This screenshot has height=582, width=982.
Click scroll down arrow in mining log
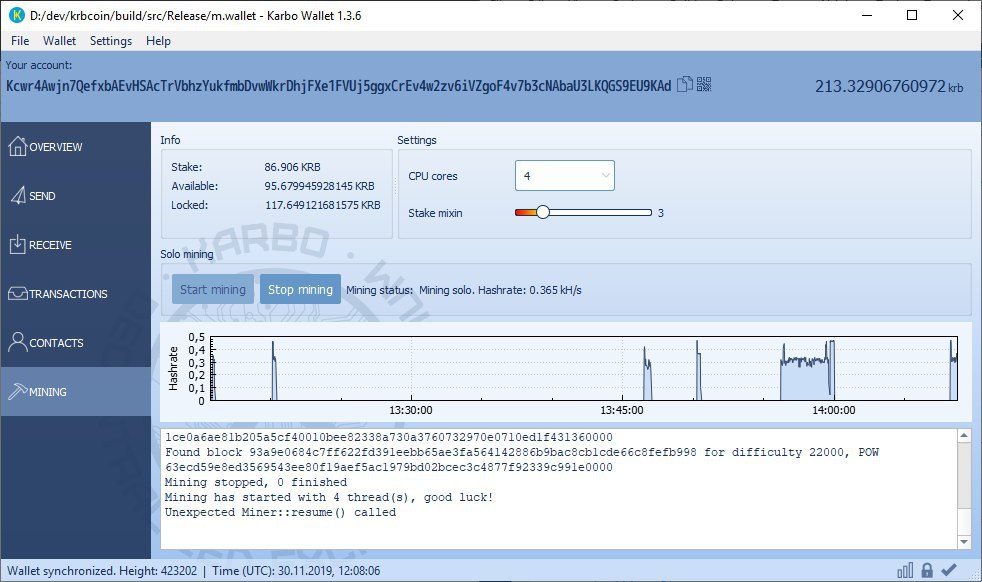pos(964,542)
